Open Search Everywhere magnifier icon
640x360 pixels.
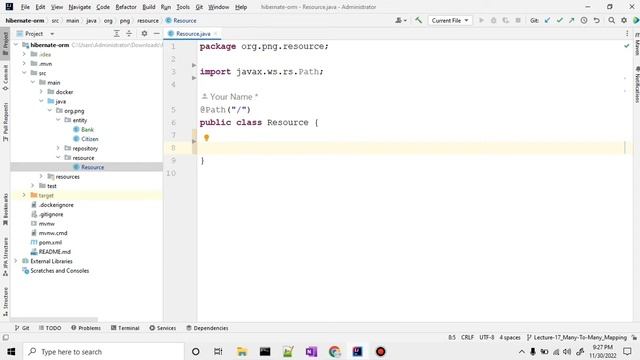611,20
